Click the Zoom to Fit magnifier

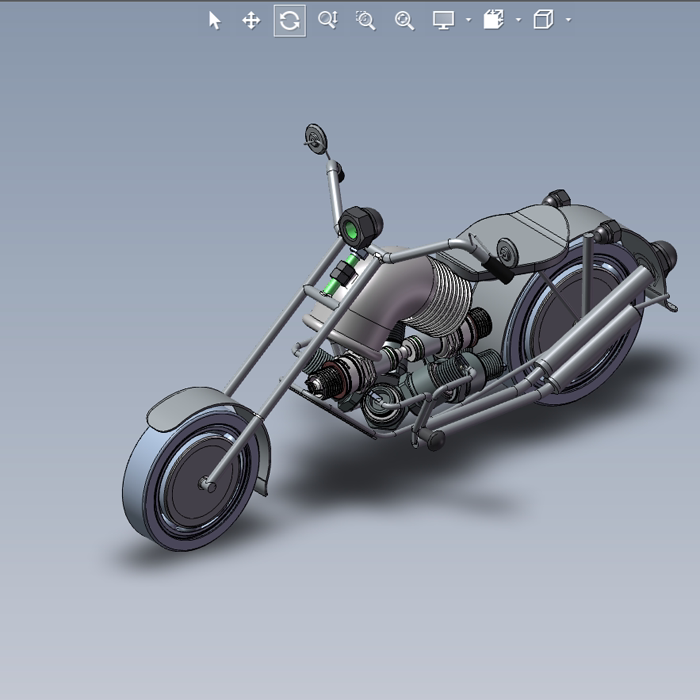tap(404, 21)
